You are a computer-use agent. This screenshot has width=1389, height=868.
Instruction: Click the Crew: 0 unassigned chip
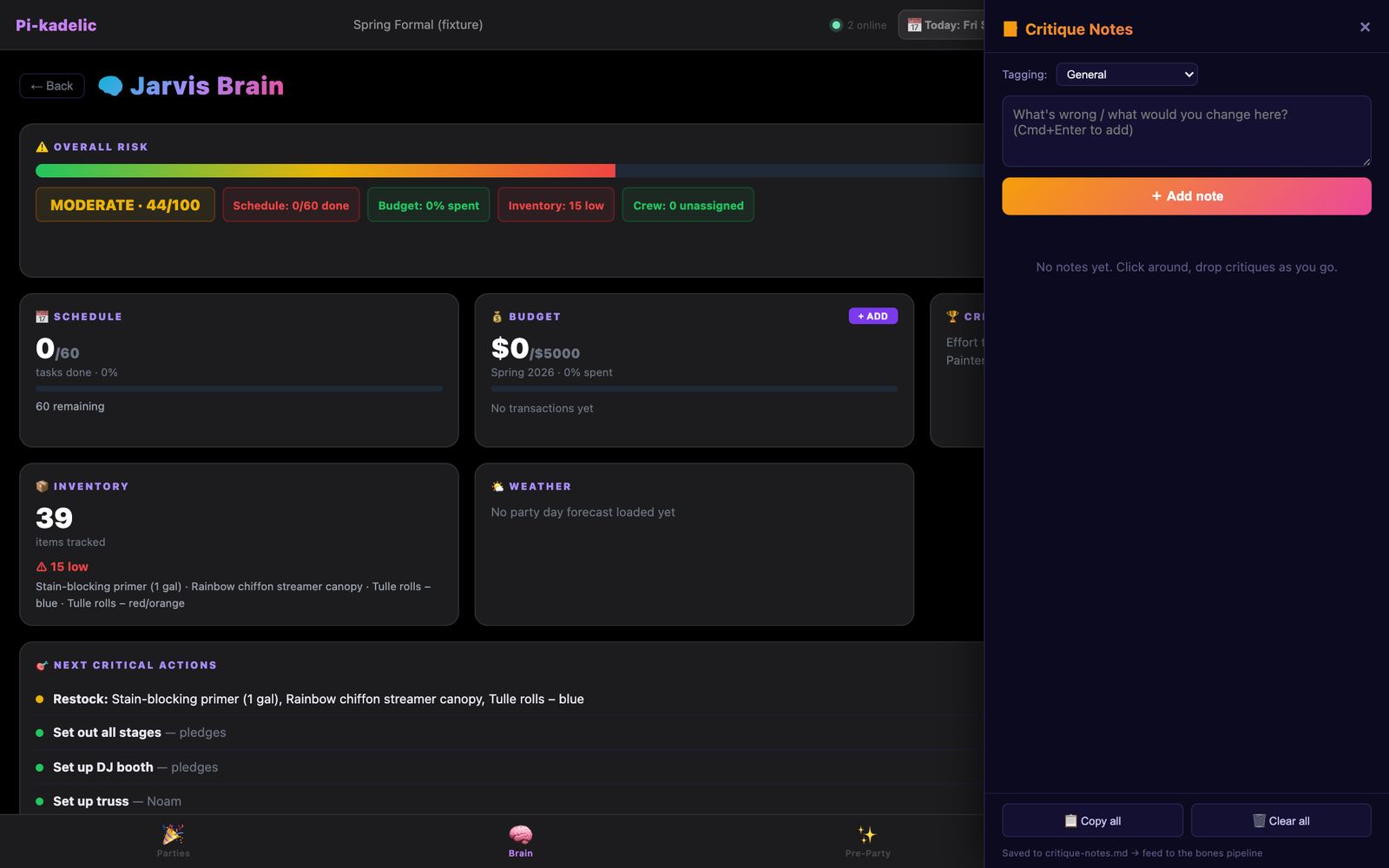click(688, 205)
